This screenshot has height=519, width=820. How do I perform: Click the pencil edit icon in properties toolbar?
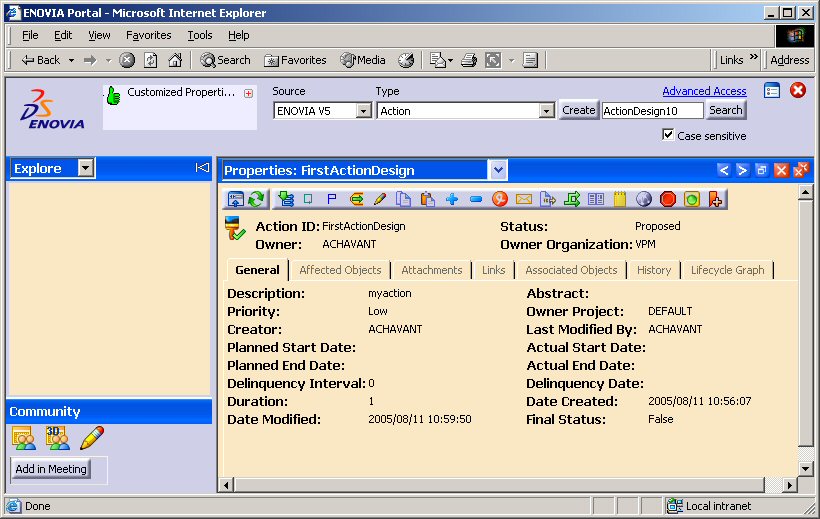(x=380, y=199)
